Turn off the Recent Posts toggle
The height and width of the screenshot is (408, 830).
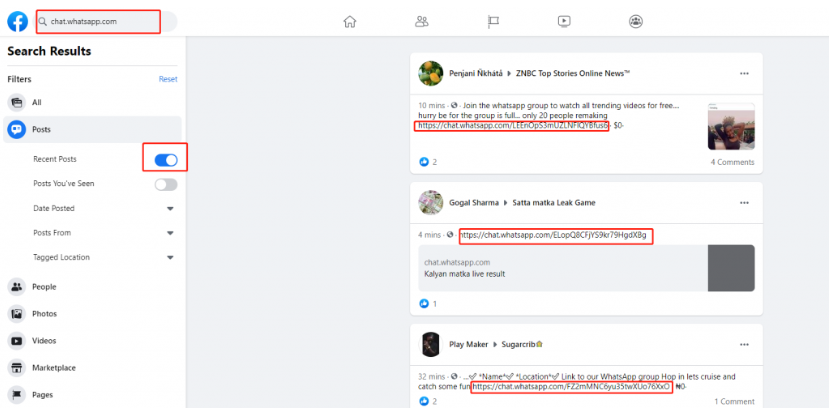tap(166, 160)
